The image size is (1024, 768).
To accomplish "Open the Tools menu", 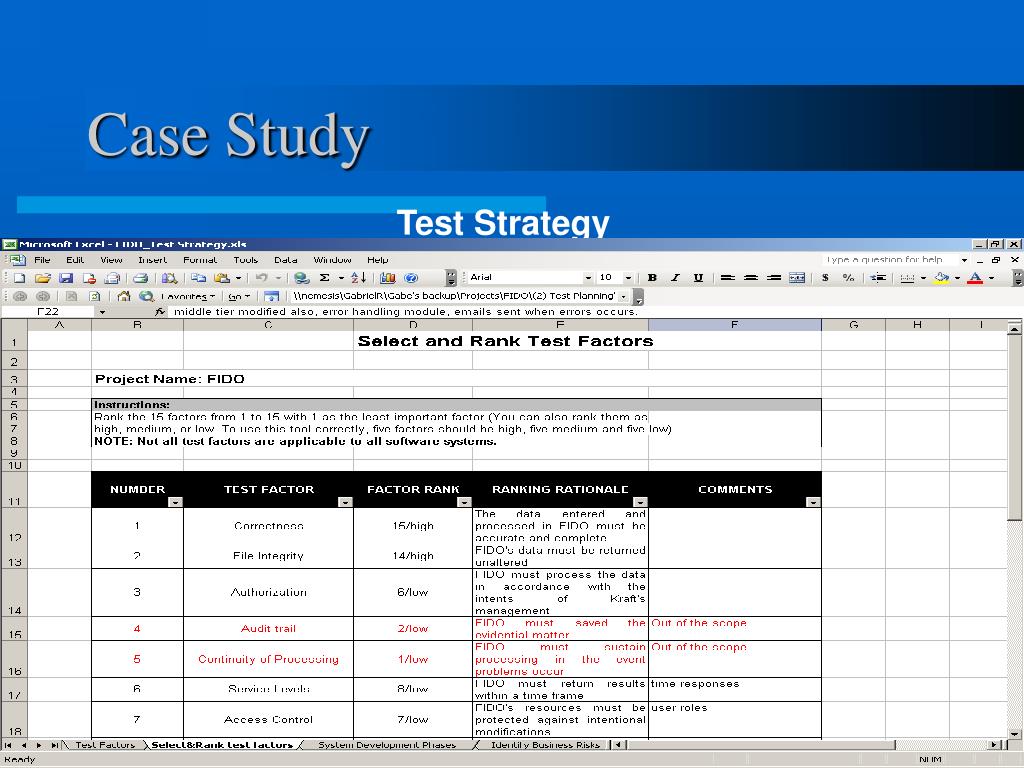I will point(246,260).
